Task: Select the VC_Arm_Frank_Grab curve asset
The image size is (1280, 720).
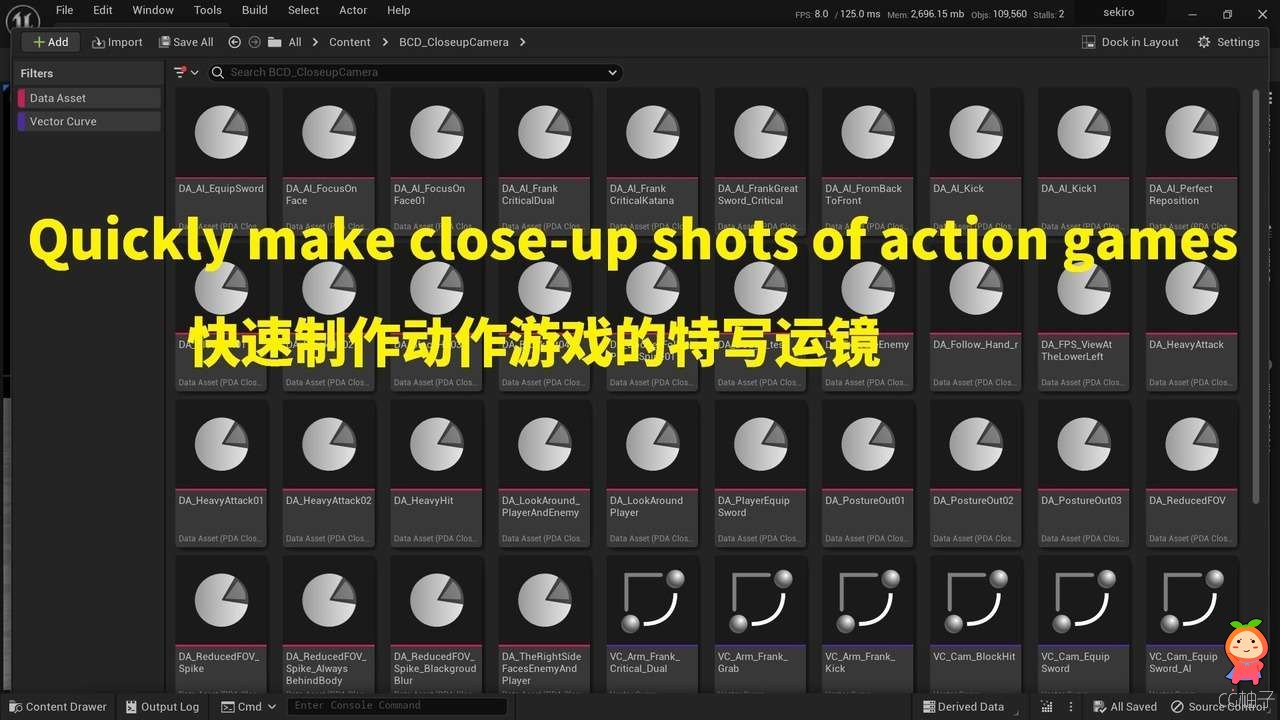Action: tap(761, 624)
